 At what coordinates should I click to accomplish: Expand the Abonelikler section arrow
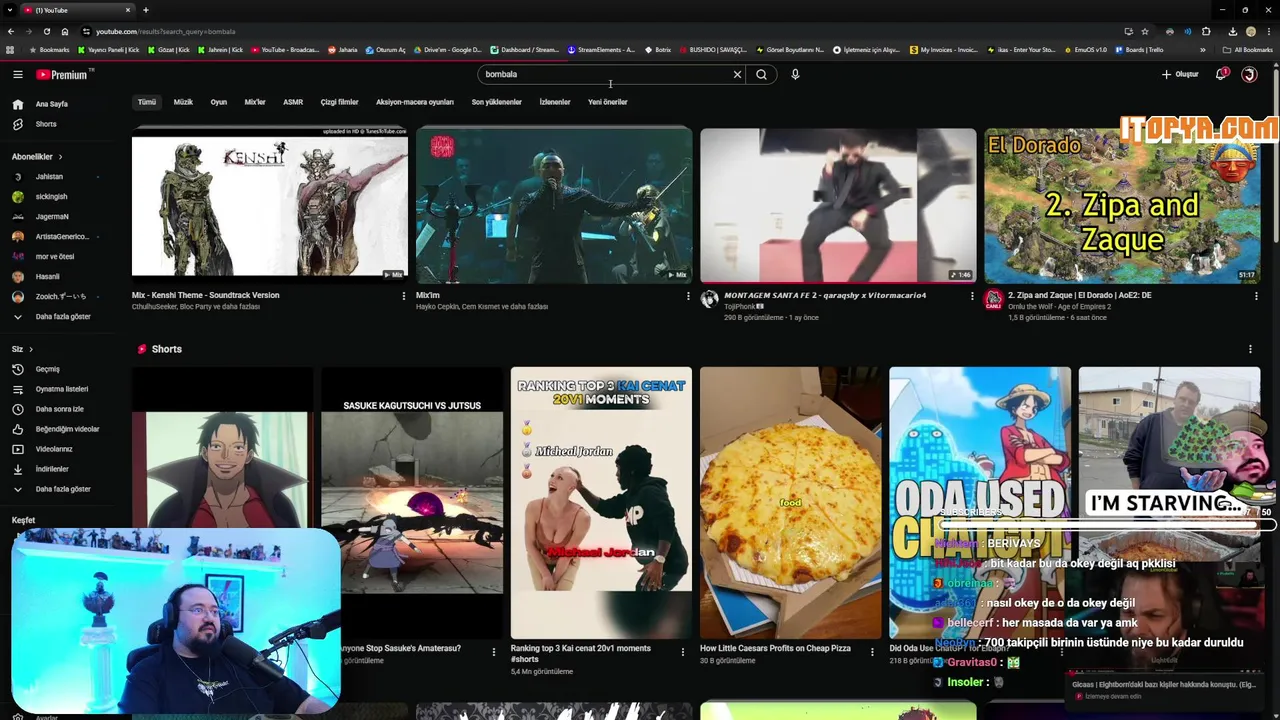pos(60,157)
